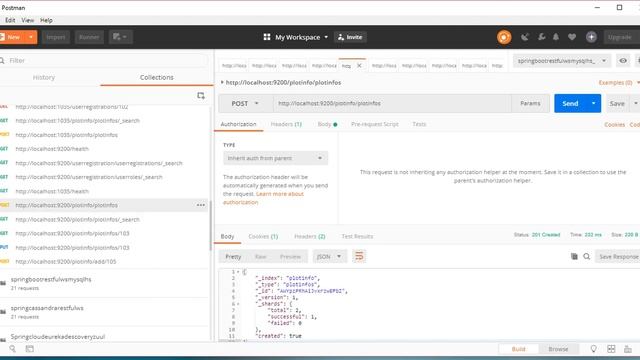Click the Invite button

click(350, 37)
